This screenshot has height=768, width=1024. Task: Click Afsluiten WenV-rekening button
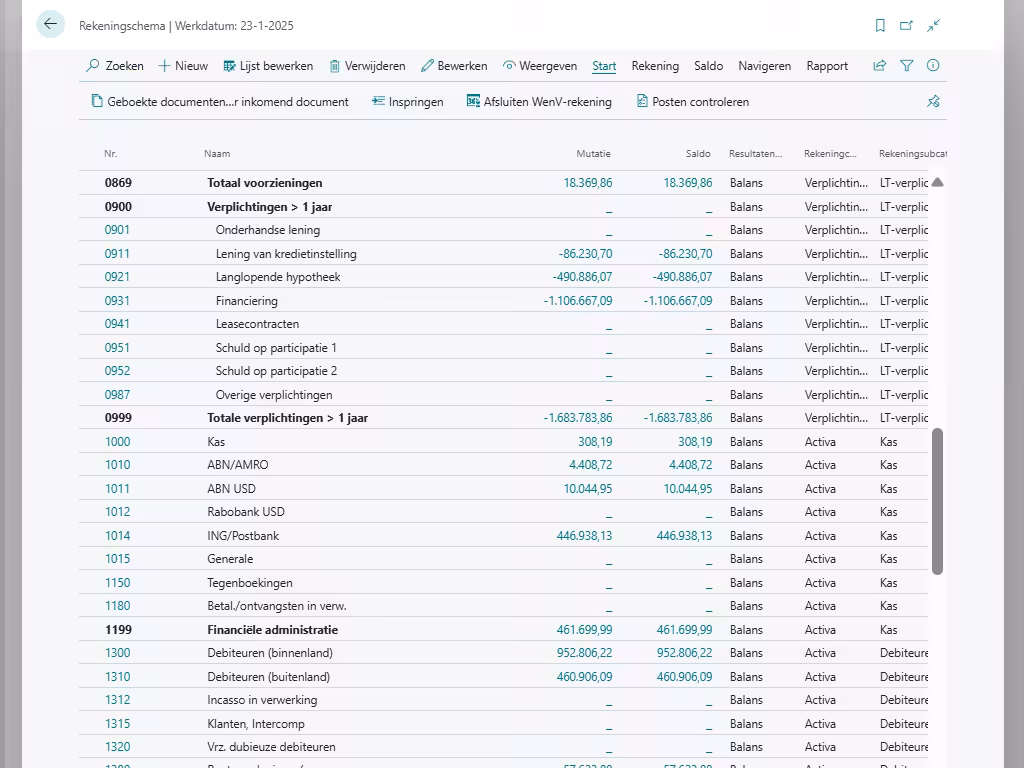(x=538, y=101)
